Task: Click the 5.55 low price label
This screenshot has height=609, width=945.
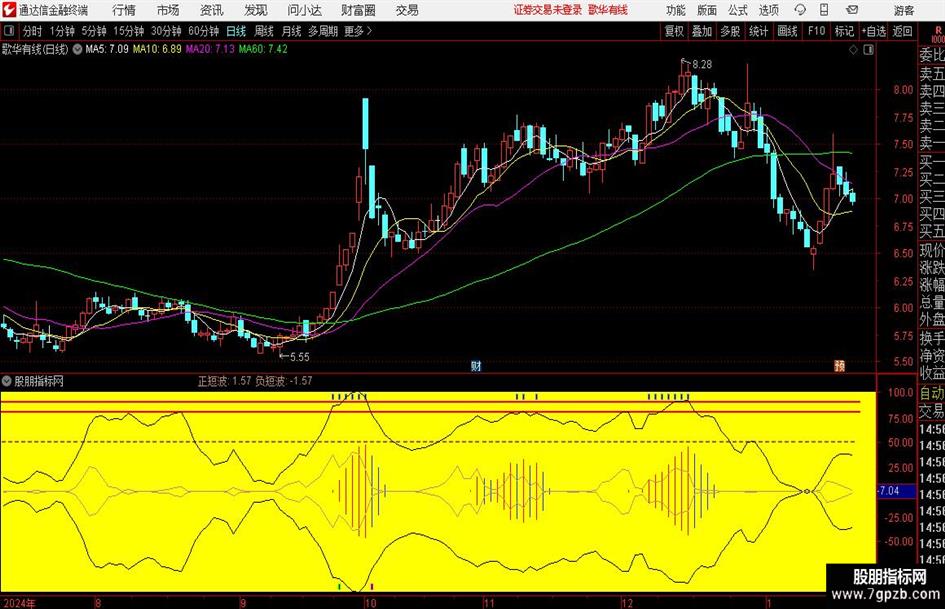Action: (300, 357)
